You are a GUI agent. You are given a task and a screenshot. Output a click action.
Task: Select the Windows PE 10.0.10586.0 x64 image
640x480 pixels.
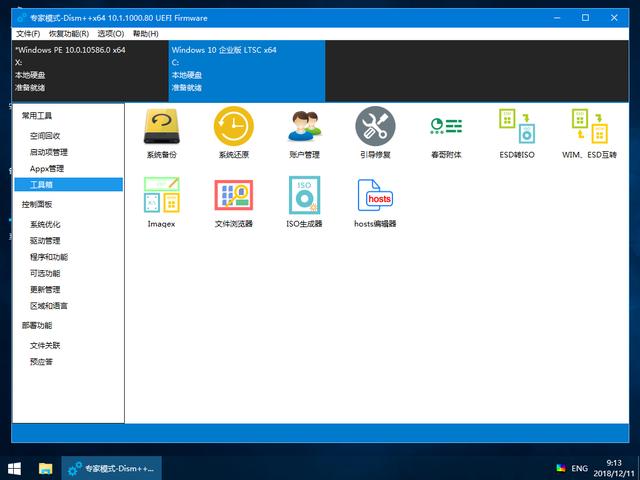point(90,71)
